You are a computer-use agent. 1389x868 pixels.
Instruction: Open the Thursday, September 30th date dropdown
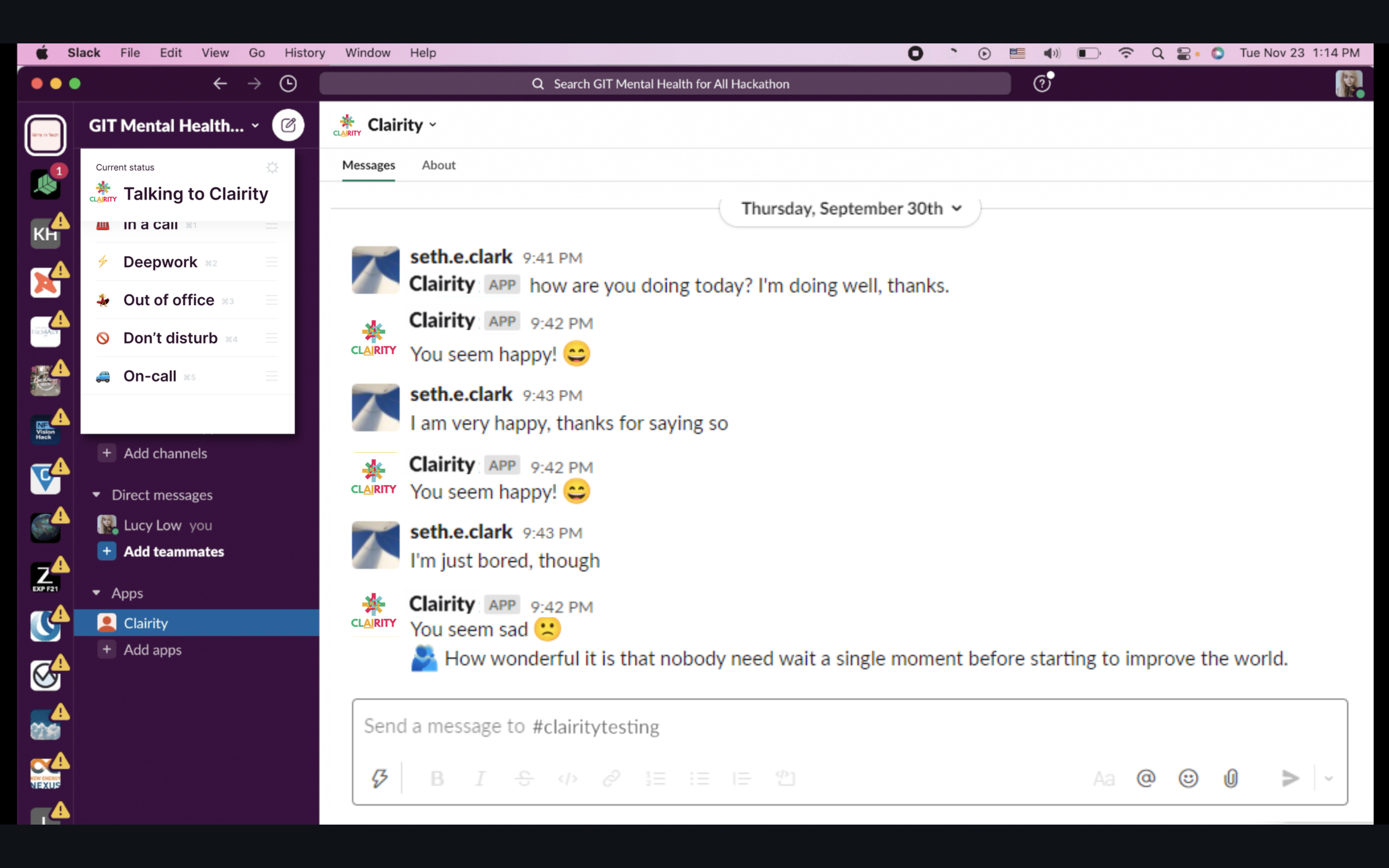tap(849, 208)
